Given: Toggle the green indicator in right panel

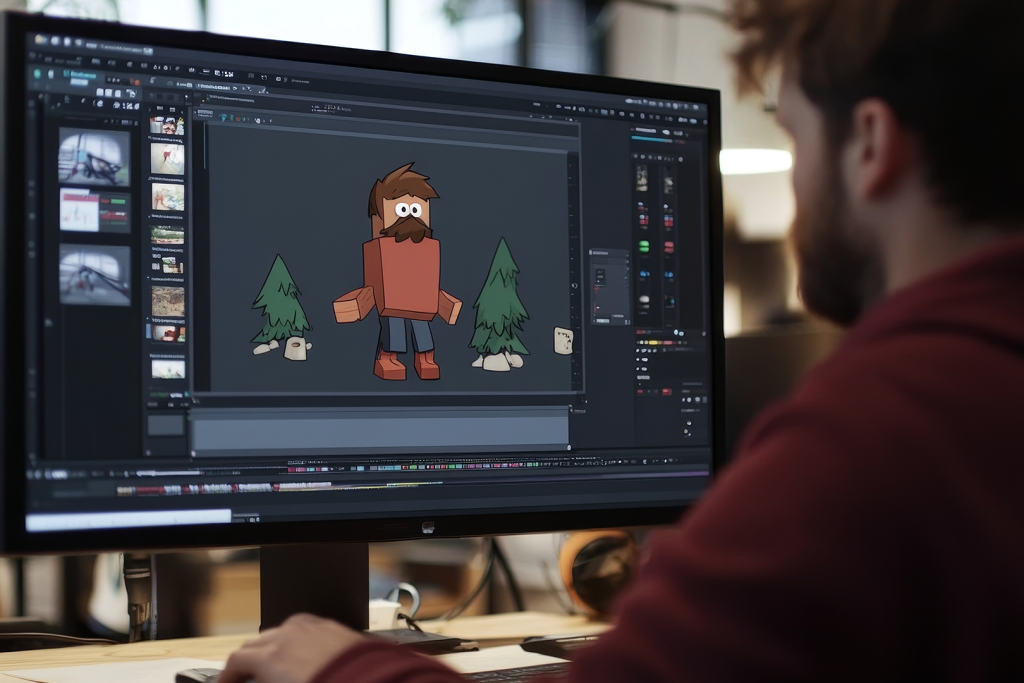Looking at the screenshot, I should (643, 246).
